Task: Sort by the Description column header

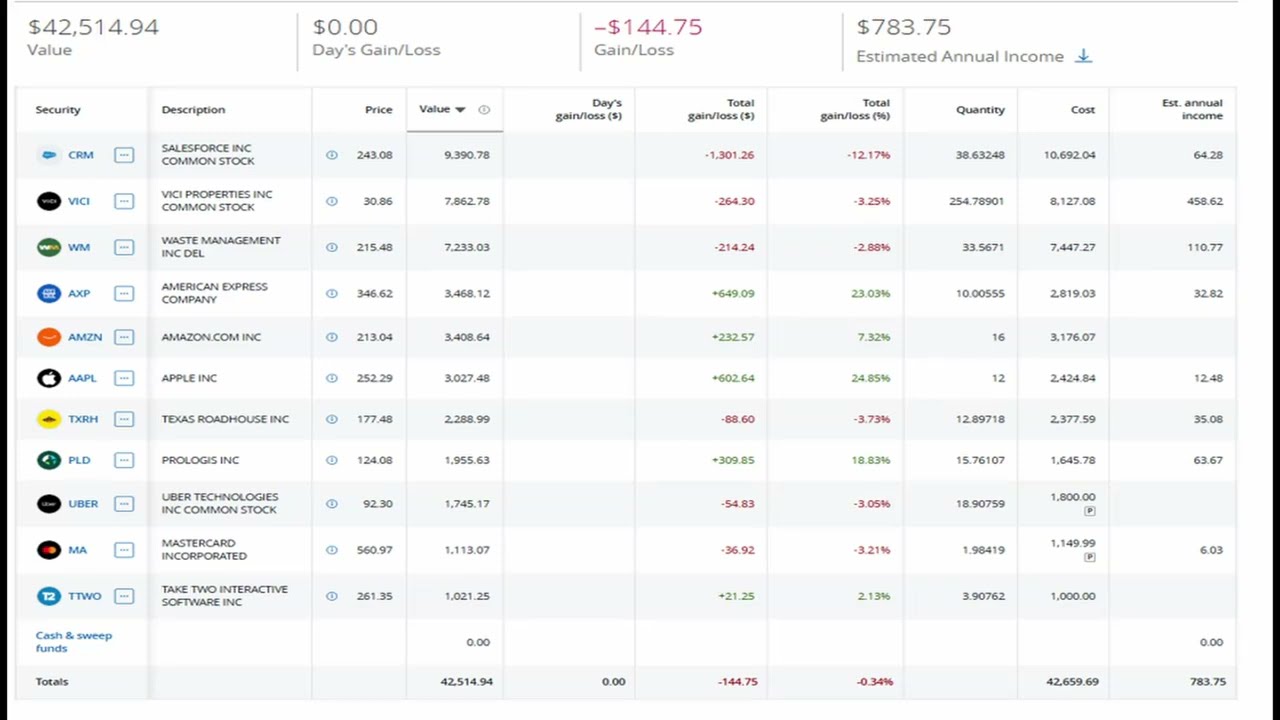Action: 193,110
